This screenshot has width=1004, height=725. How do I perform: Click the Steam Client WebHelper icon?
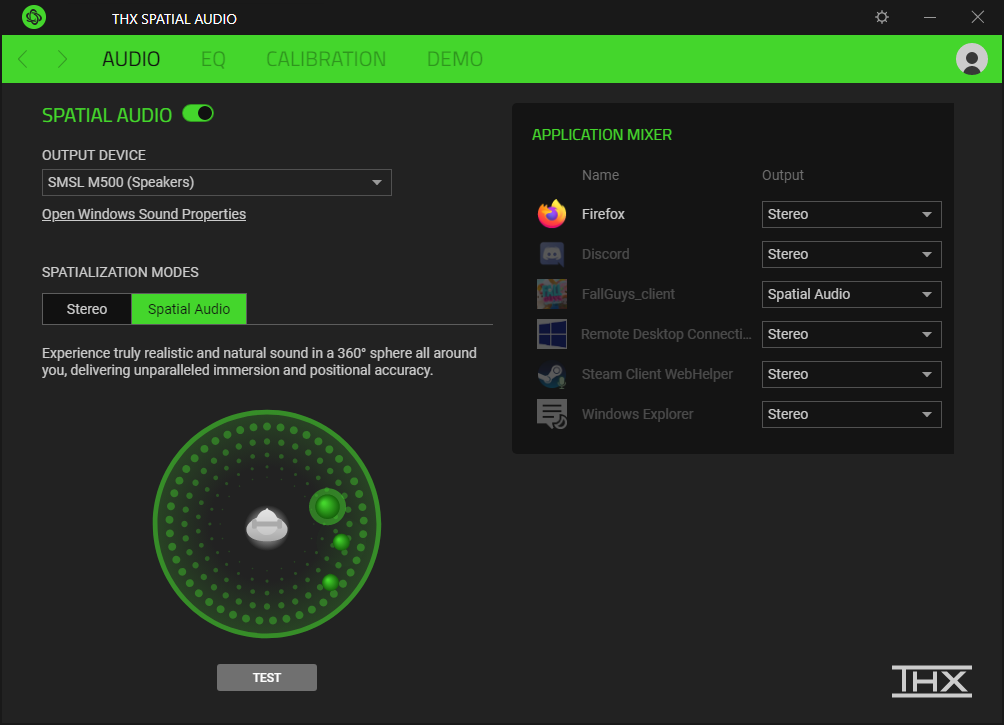552,375
